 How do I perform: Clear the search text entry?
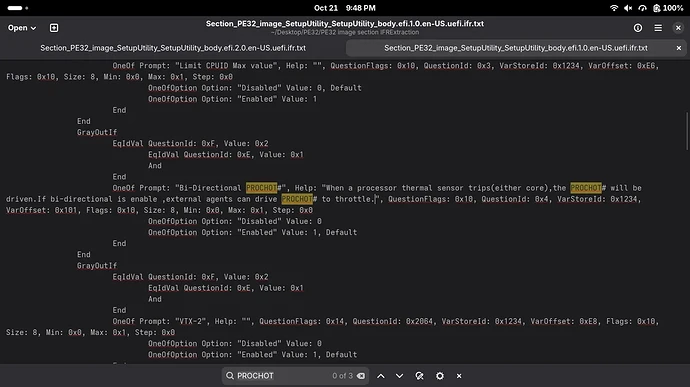pyautogui.click(x=361, y=376)
